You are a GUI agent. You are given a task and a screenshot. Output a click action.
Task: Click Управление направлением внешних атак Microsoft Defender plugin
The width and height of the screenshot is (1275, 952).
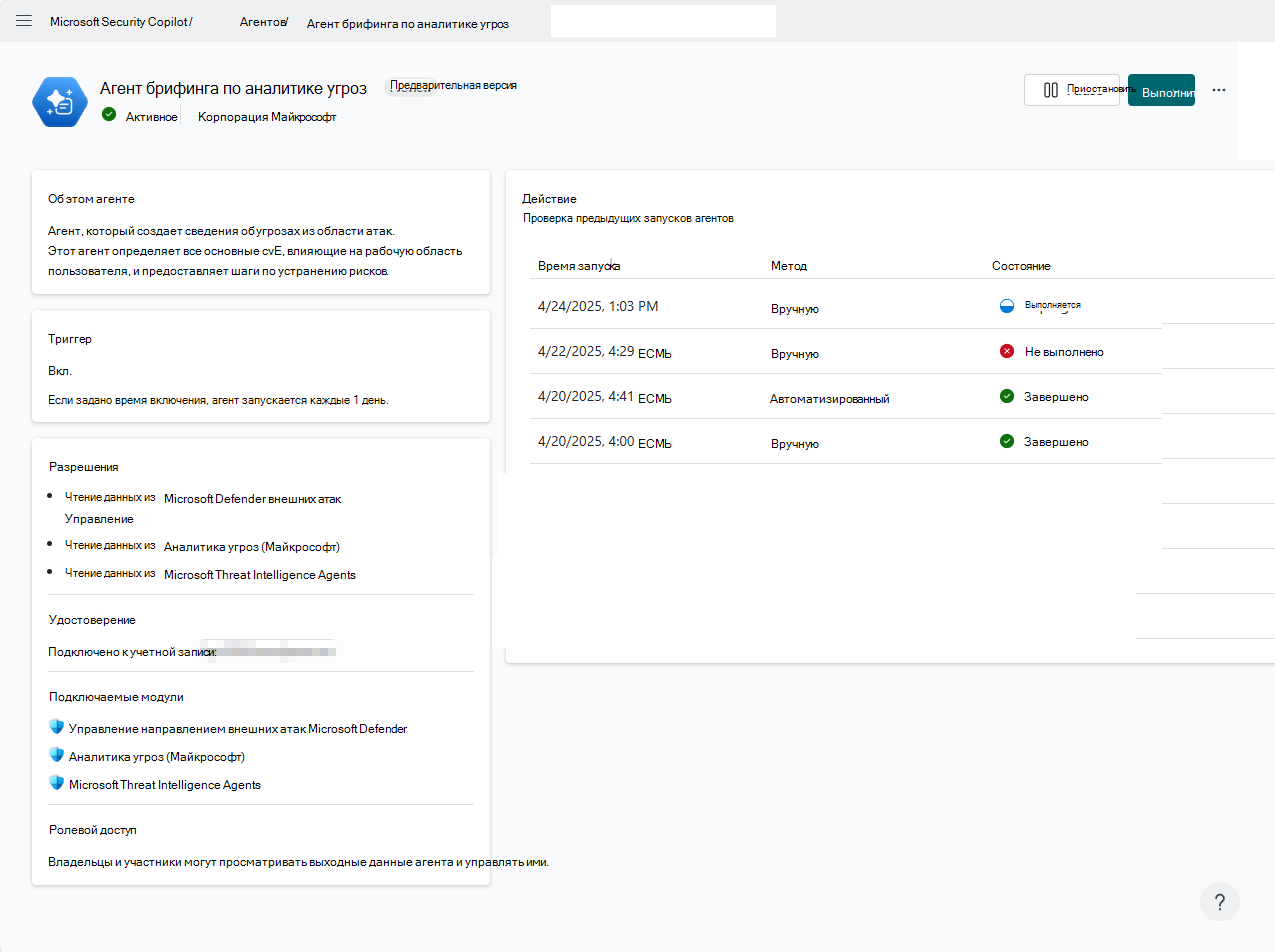coord(238,729)
